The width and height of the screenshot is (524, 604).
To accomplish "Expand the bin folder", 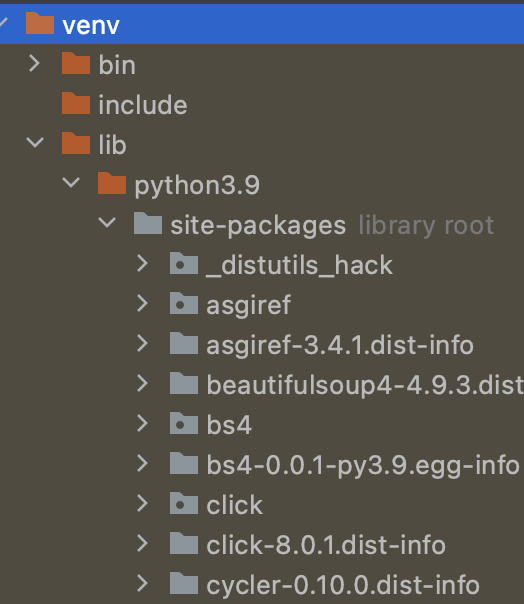I will pyautogui.click(x=35, y=64).
